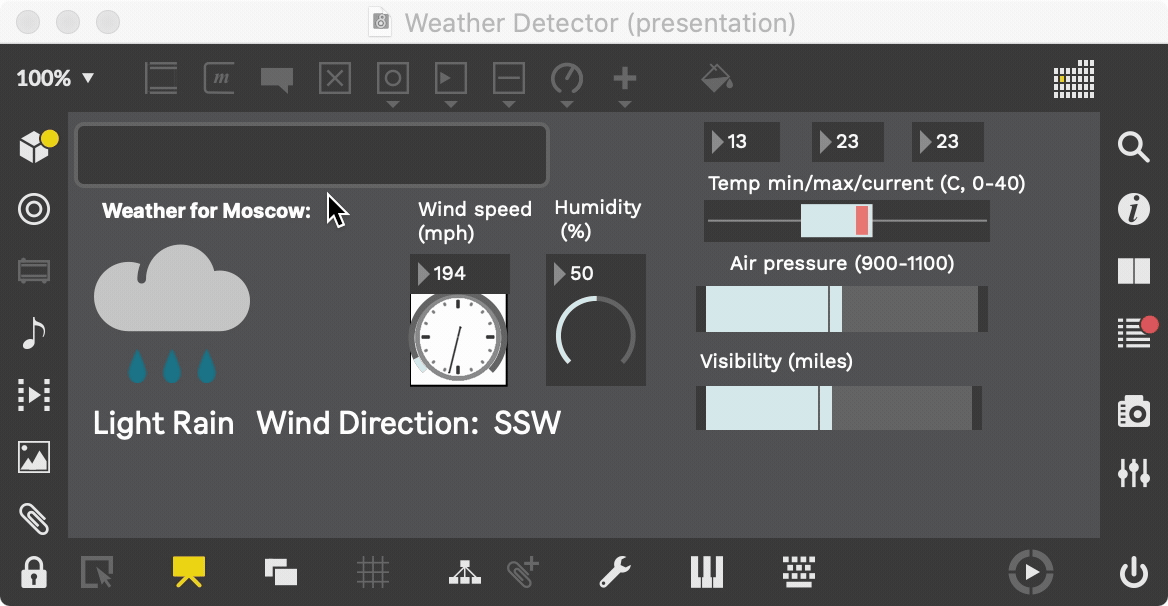
Task: Open the Inspector info icon
Action: (x=1133, y=210)
